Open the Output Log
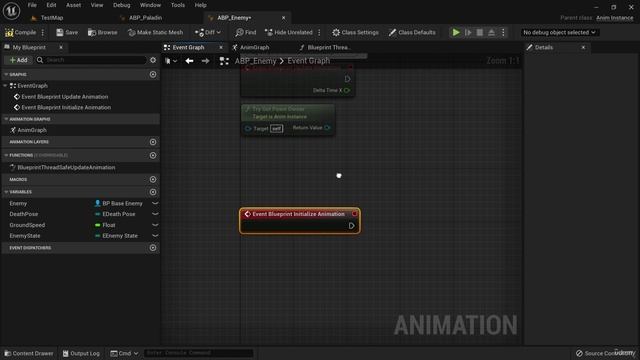This screenshot has height=360, width=640. 81,353
